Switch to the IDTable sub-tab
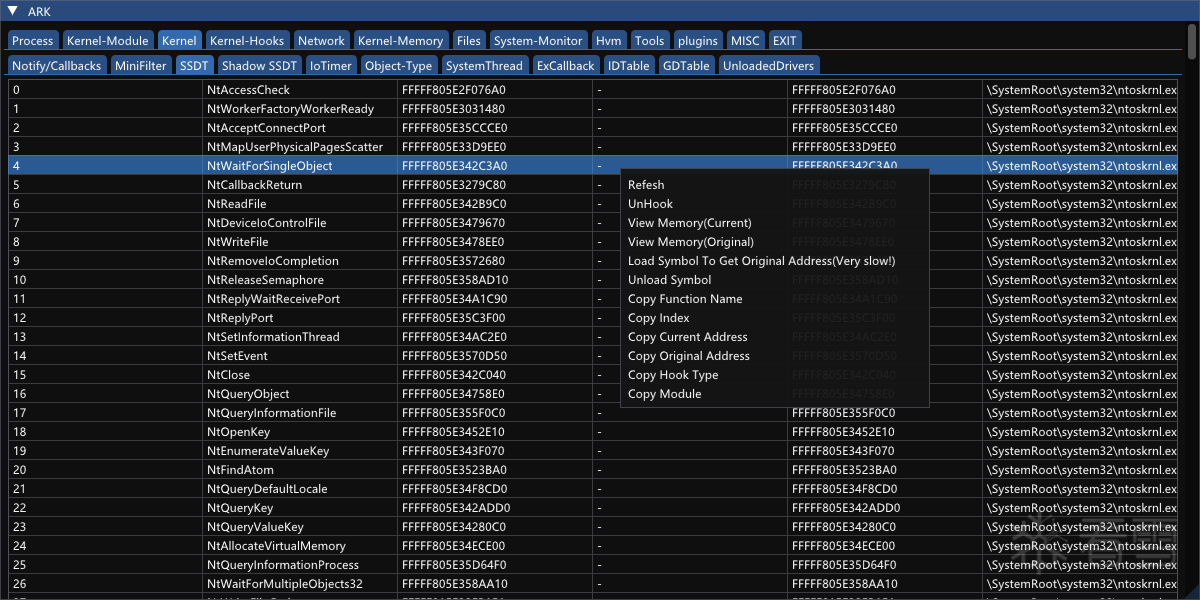The width and height of the screenshot is (1200, 600). pos(629,65)
